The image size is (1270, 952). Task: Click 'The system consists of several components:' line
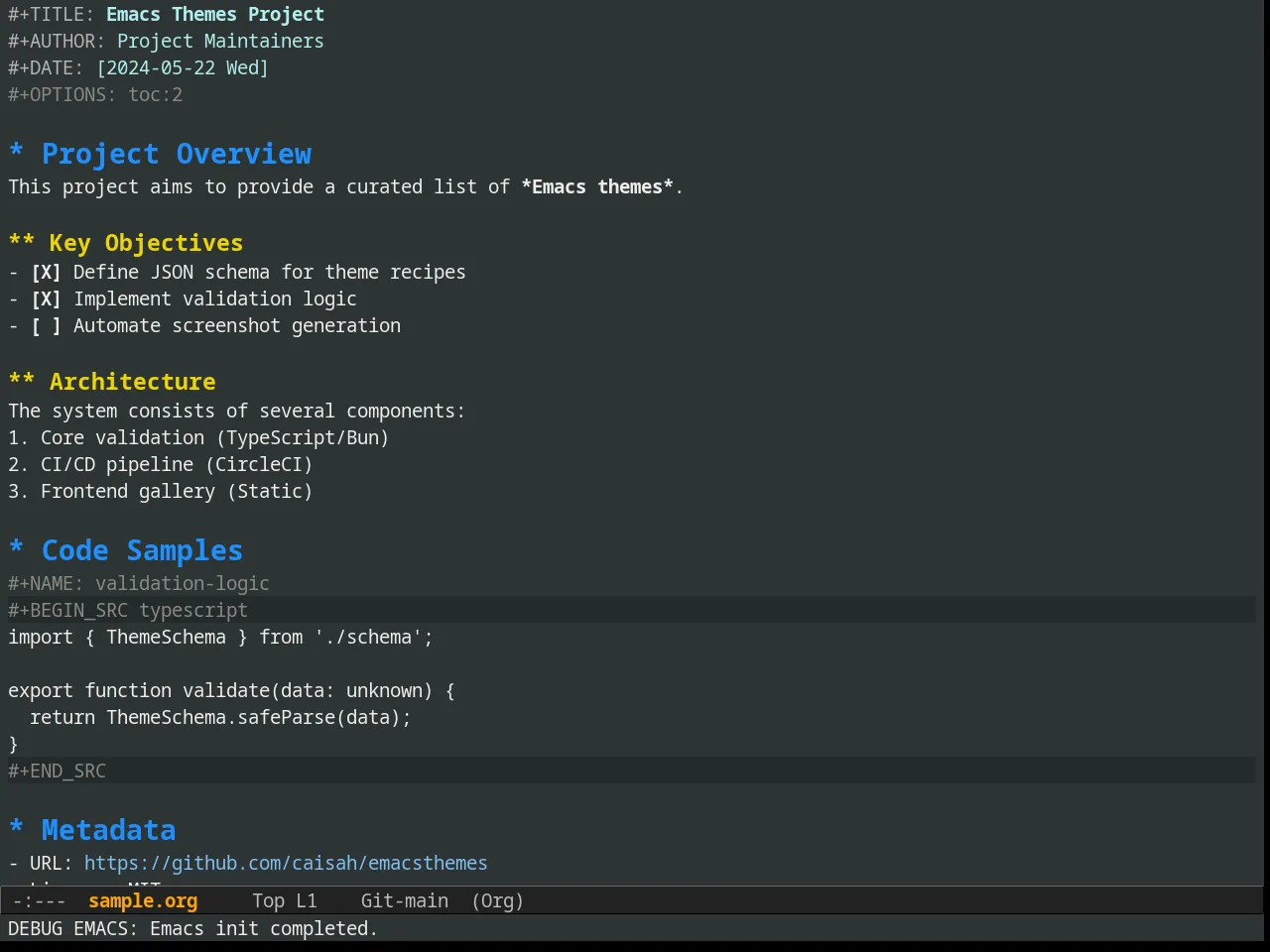[x=236, y=412]
